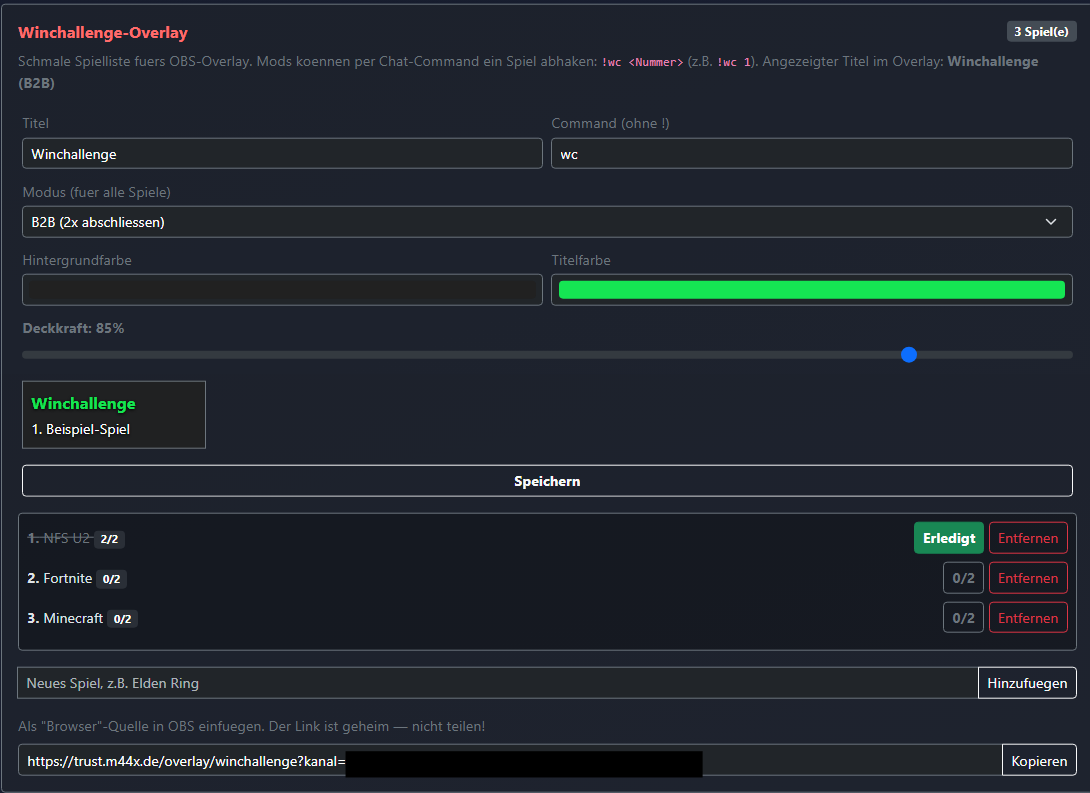Open the Modus dropdown showing B2B

(547, 222)
